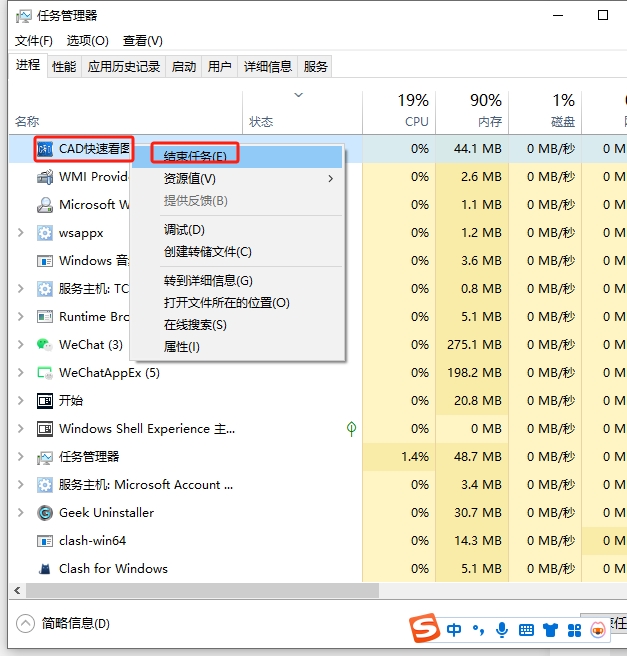Sort by the 磁盘 column header

[x=545, y=112]
